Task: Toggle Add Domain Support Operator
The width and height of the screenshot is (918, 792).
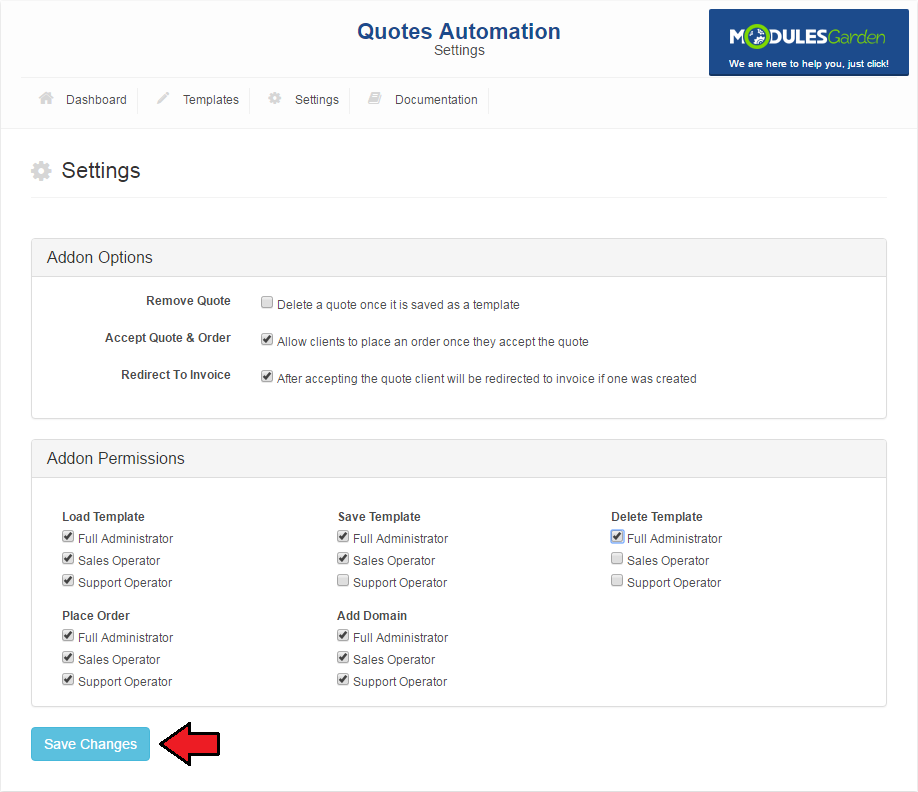Action: [x=343, y=680]
